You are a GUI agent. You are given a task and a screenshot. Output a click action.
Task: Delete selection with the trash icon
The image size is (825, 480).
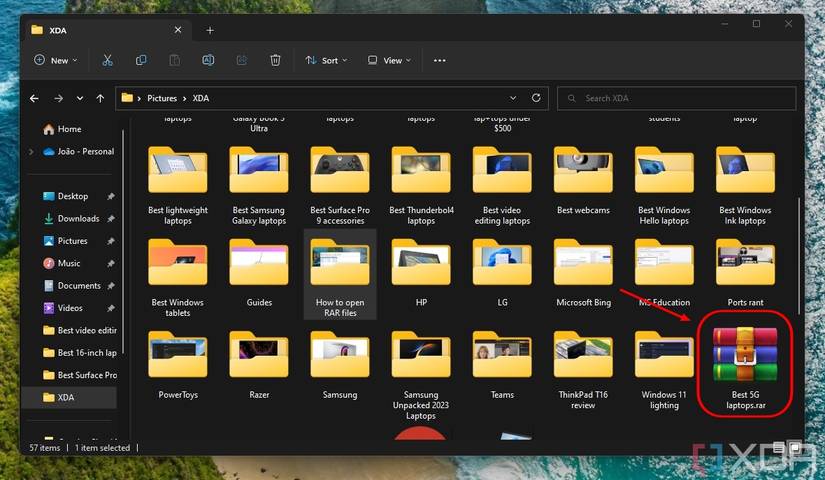pyautogui.click(x=275, y=60)
